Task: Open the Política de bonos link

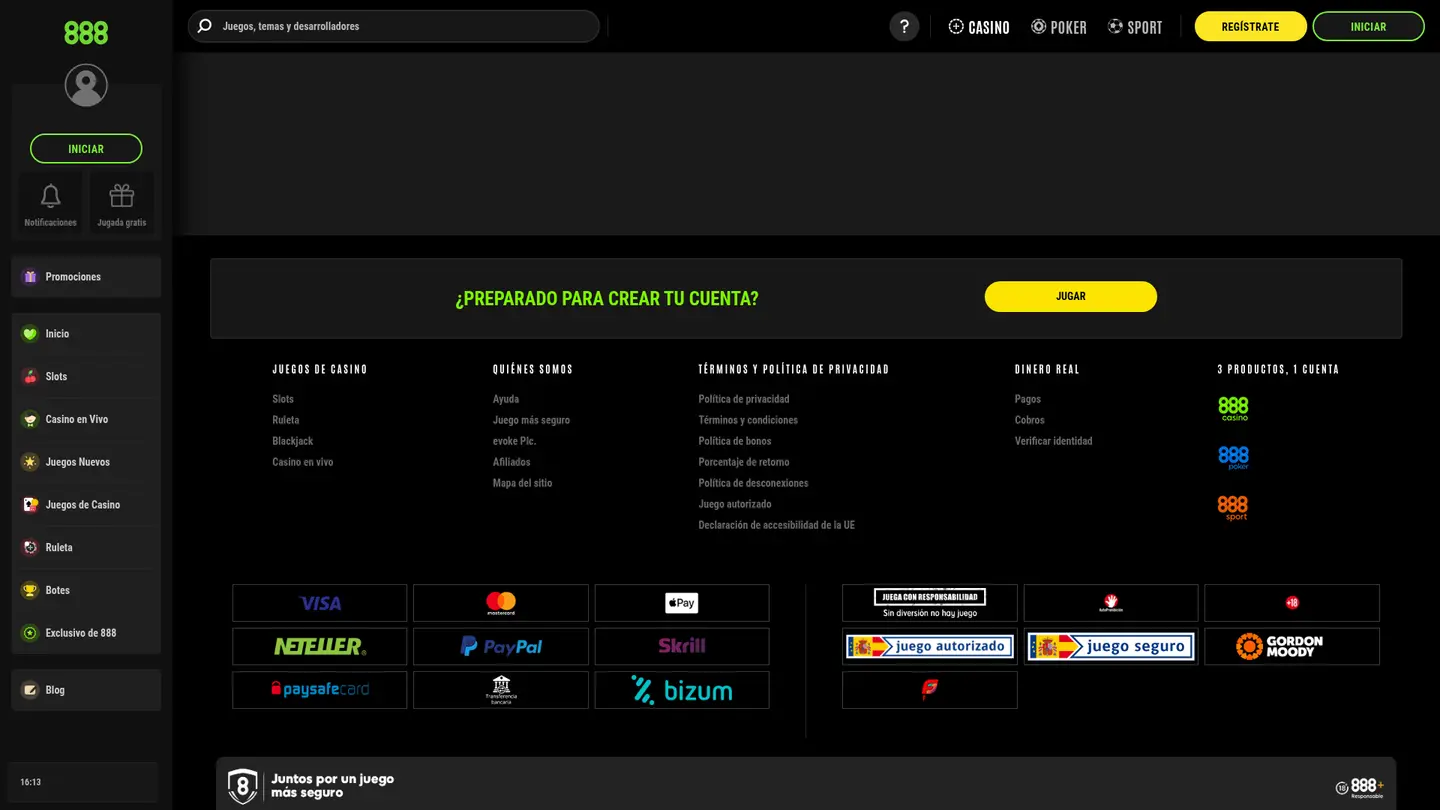Action: [x=735, y=441]
